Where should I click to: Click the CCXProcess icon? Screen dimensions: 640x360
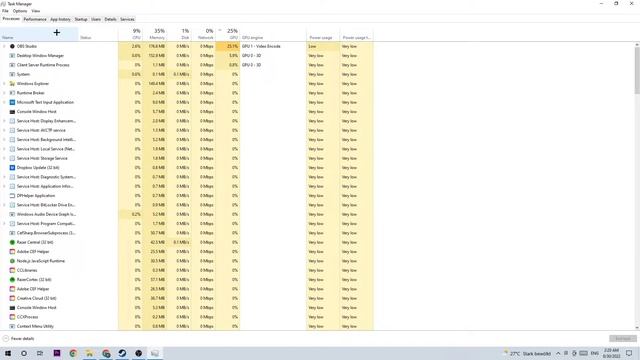pos(12,317)
